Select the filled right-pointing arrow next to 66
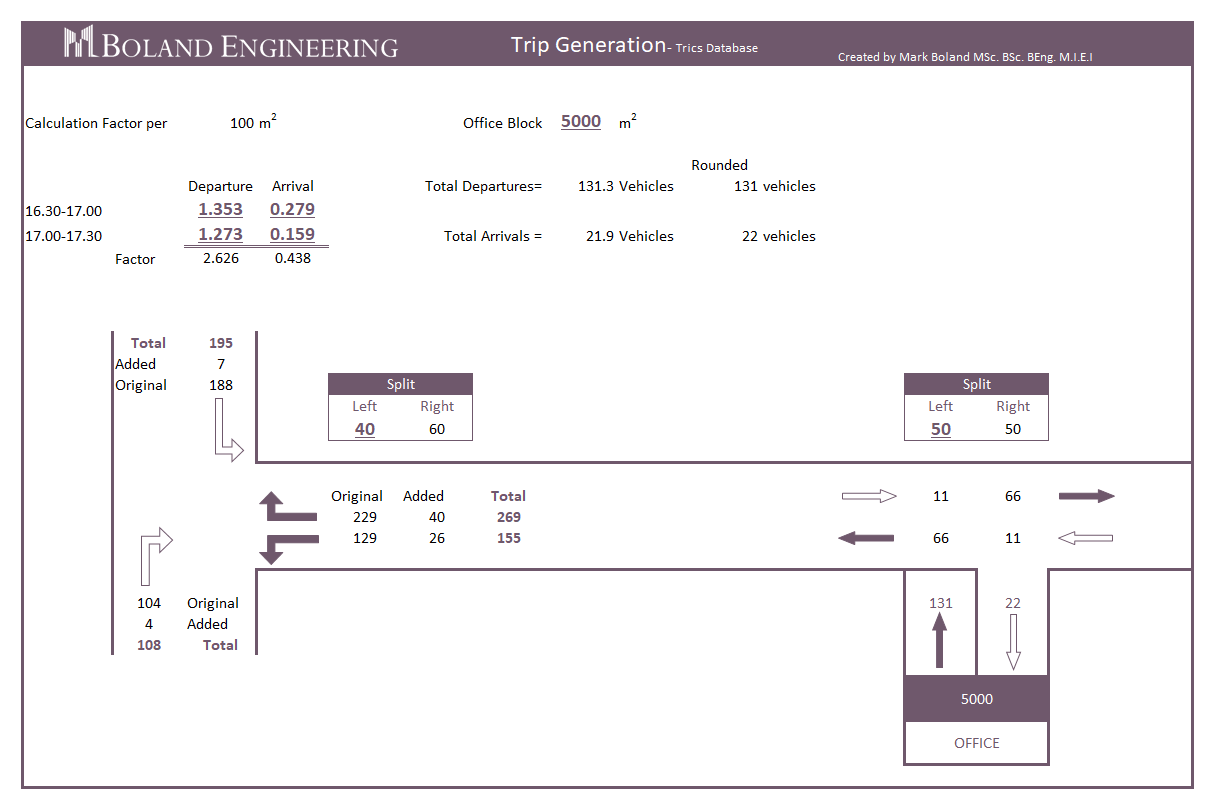This screenshot has height=810, width=1230. click(1086, 496)
